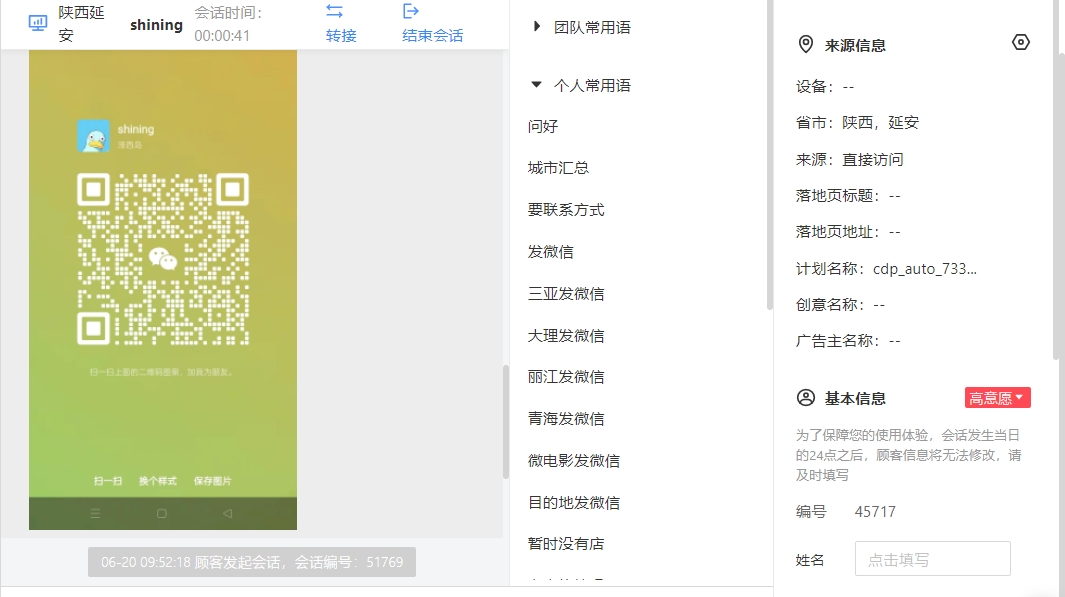Viewport: 1065px width, 597px height.
Task: Click the 姓名 input field
Action: (933, 559)
